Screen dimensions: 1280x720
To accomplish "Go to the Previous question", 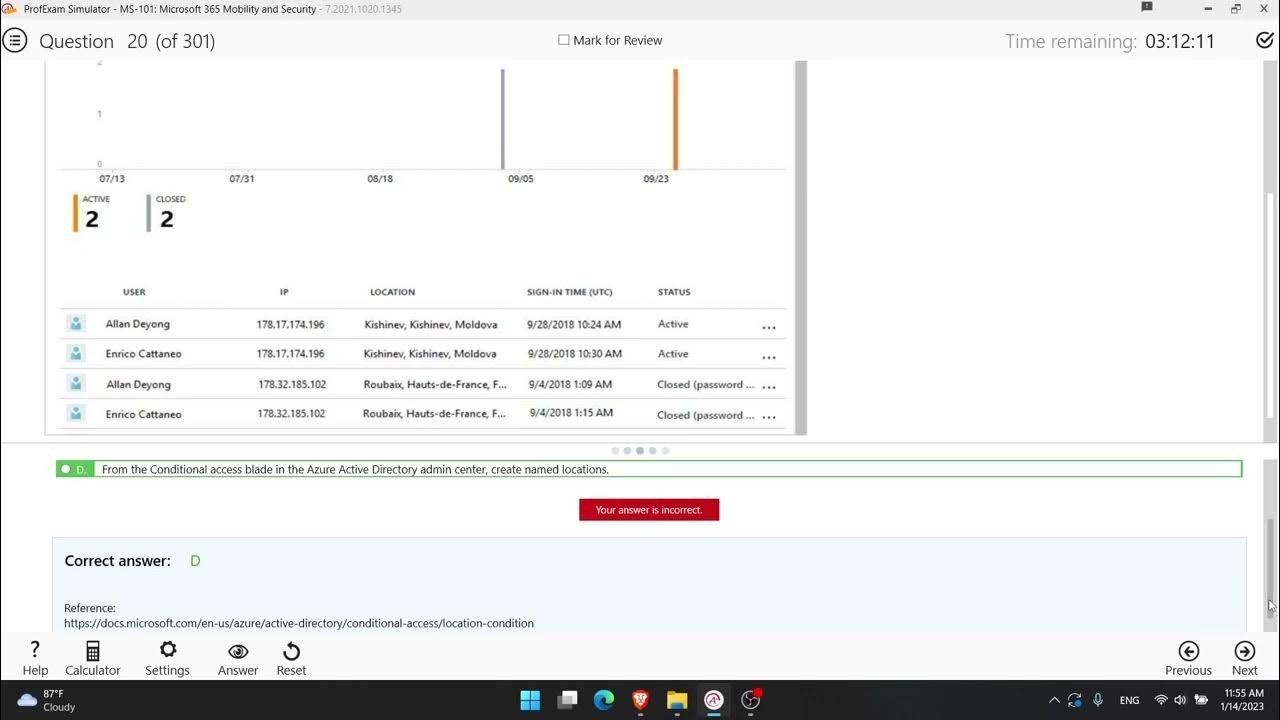I will (x=1188, y=659).
